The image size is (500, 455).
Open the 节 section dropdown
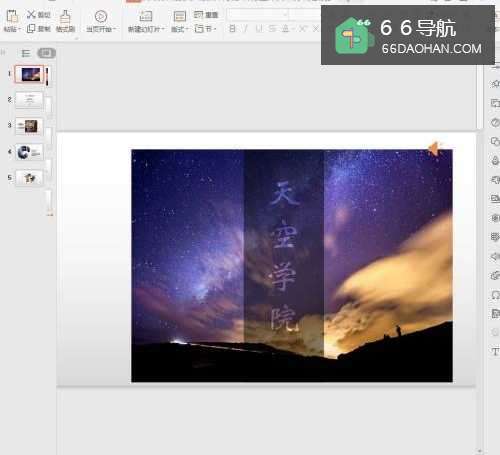(205, 29)
